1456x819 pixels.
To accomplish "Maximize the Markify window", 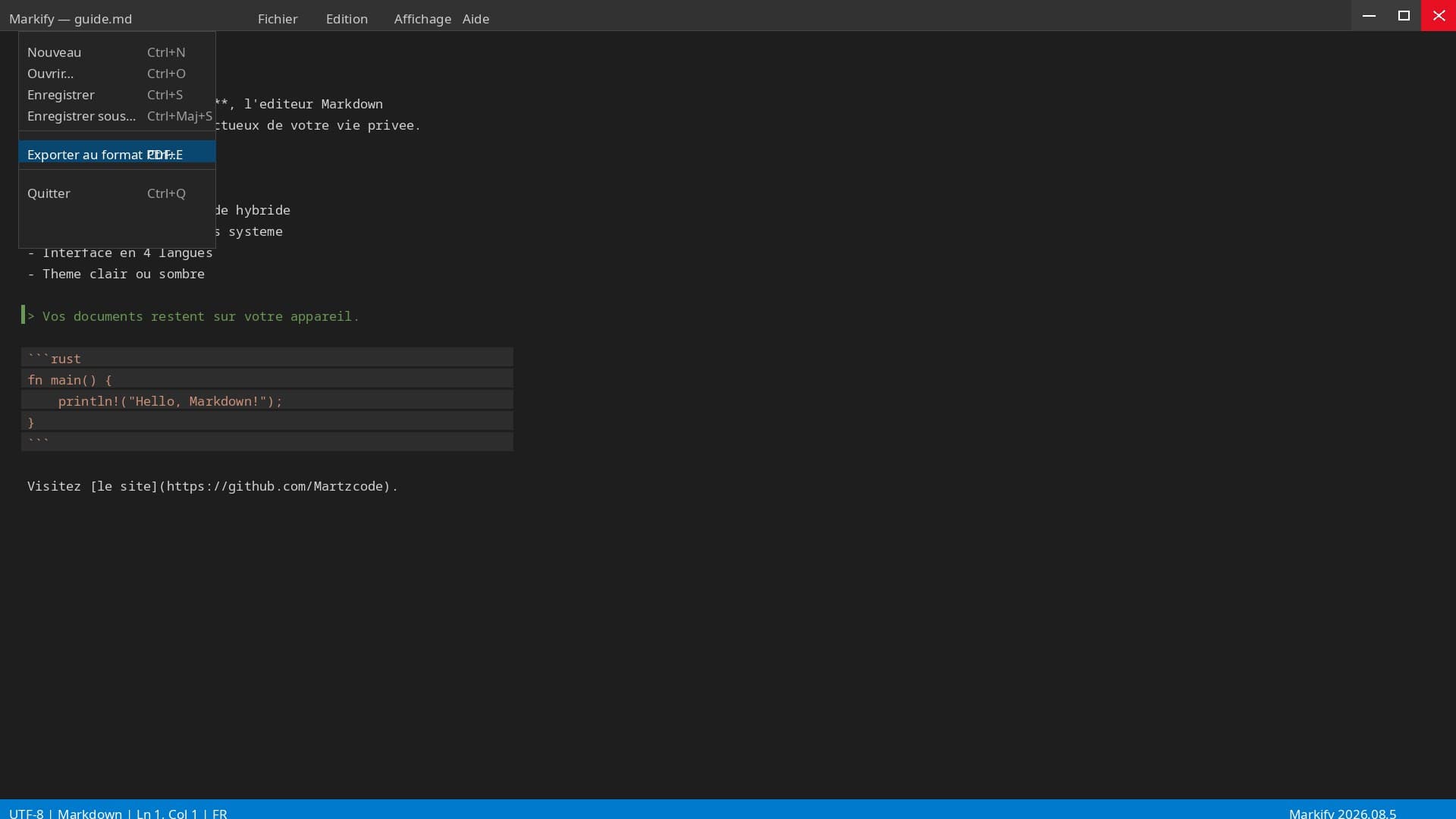I will coord(1404,15).
